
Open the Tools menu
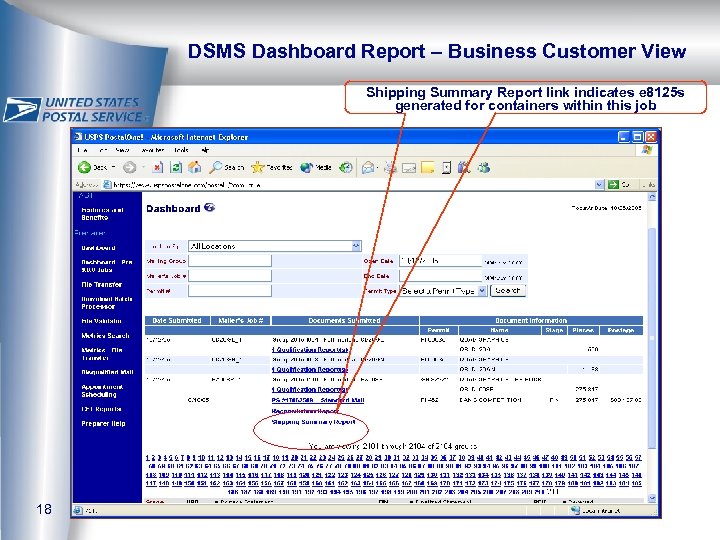[181, 151]
